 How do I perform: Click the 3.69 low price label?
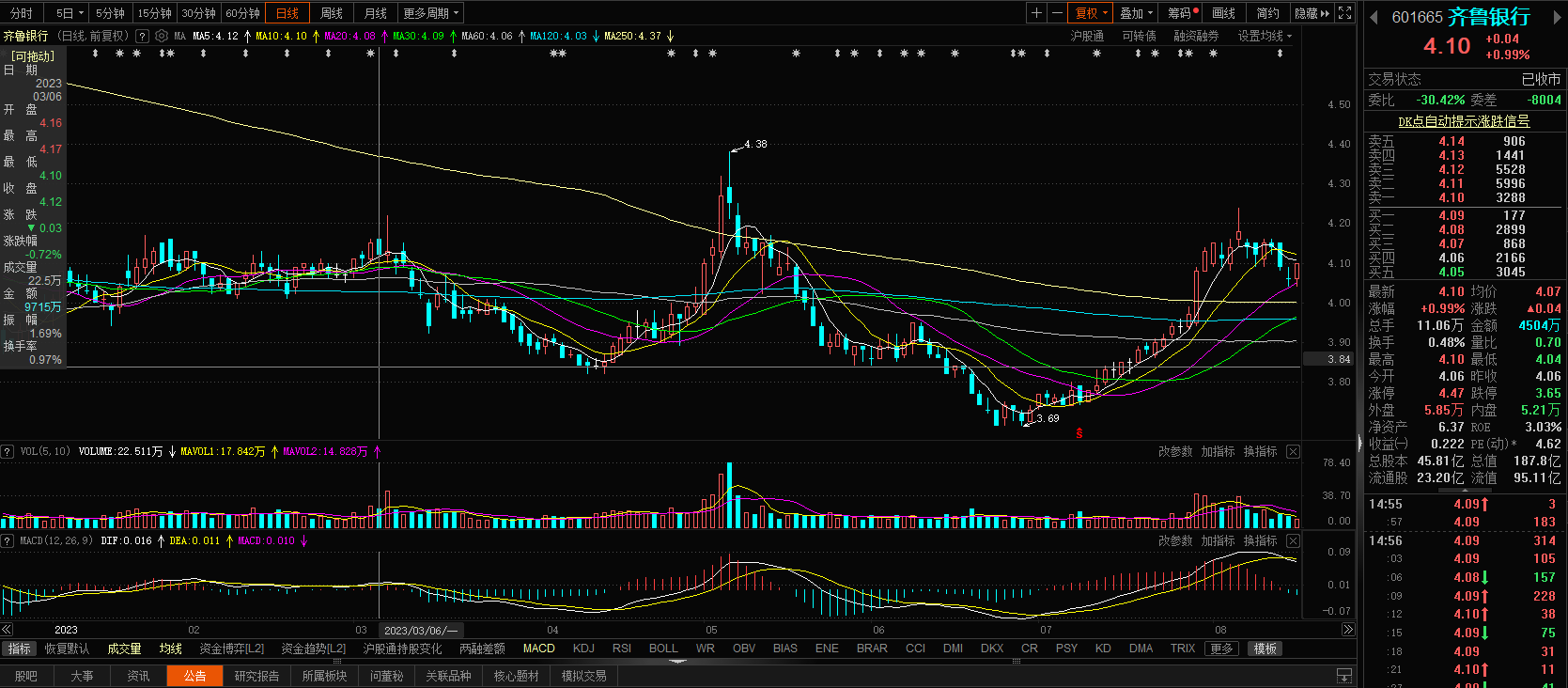click(x=1048, y=418)
